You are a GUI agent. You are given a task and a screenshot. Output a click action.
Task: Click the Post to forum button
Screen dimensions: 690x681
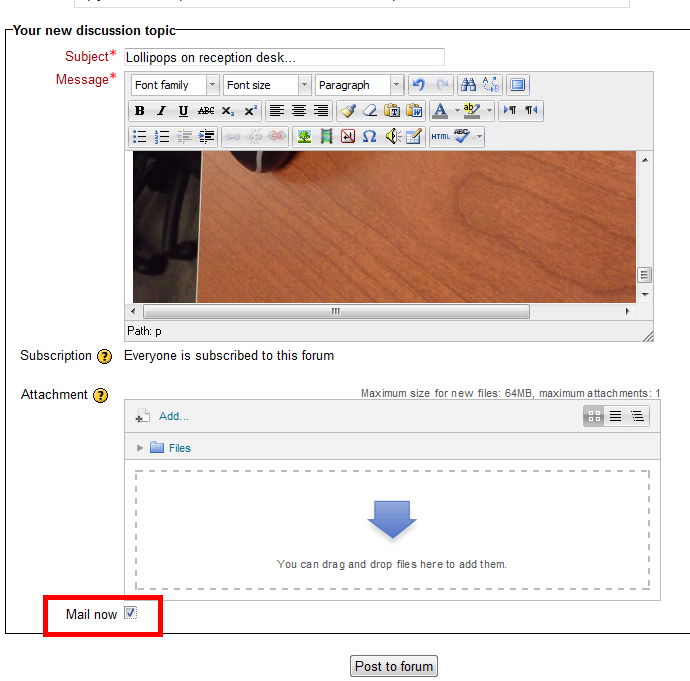[x=394, y=666]
